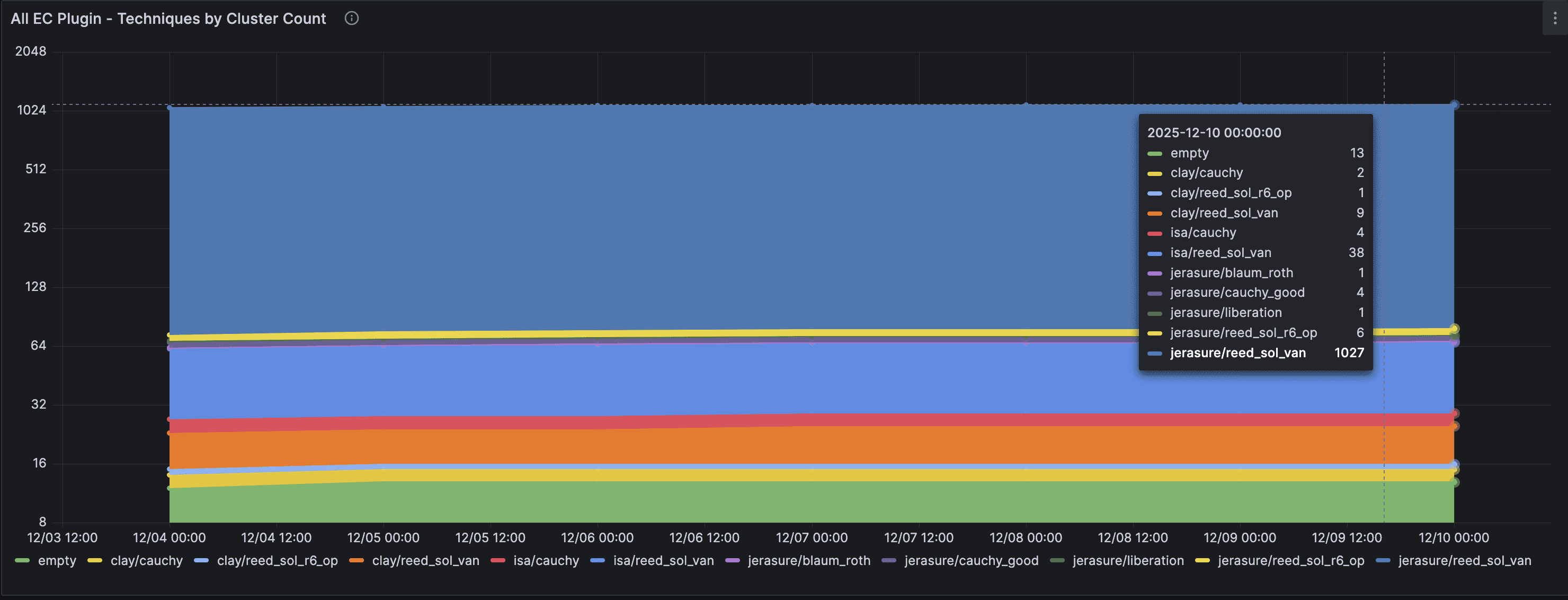Image resolution: width=1568 pixels, height=600 pixels.
Task: Click the top data point at 12/10 00:00
Action: [x=1454, y=105]
